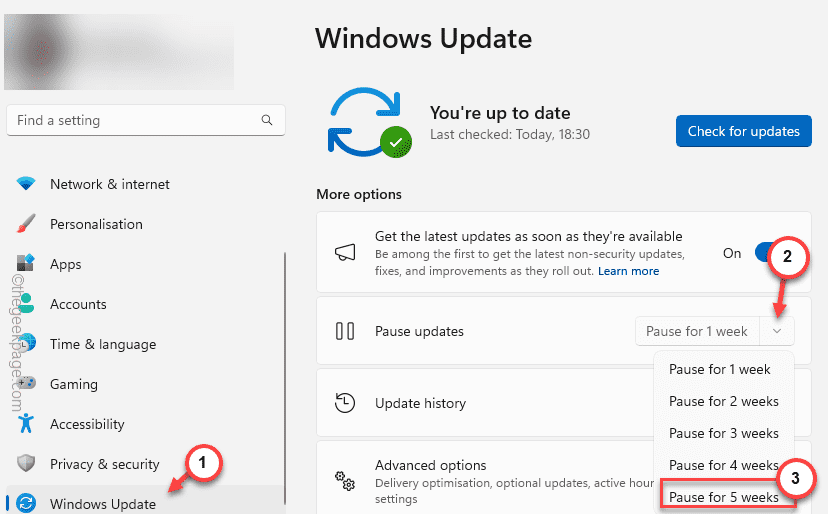The height and width of the screenshot is (514, 828).
Task: Open Update history
Action: pyautogui.click(x=563, y=403)
